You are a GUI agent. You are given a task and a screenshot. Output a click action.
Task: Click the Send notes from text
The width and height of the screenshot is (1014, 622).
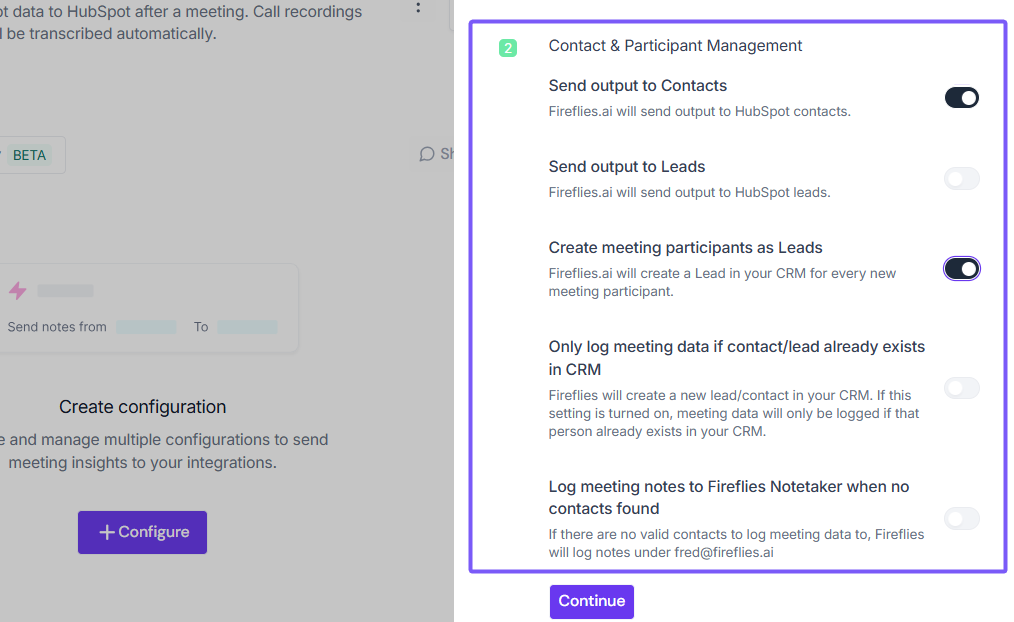coord(57,327)
